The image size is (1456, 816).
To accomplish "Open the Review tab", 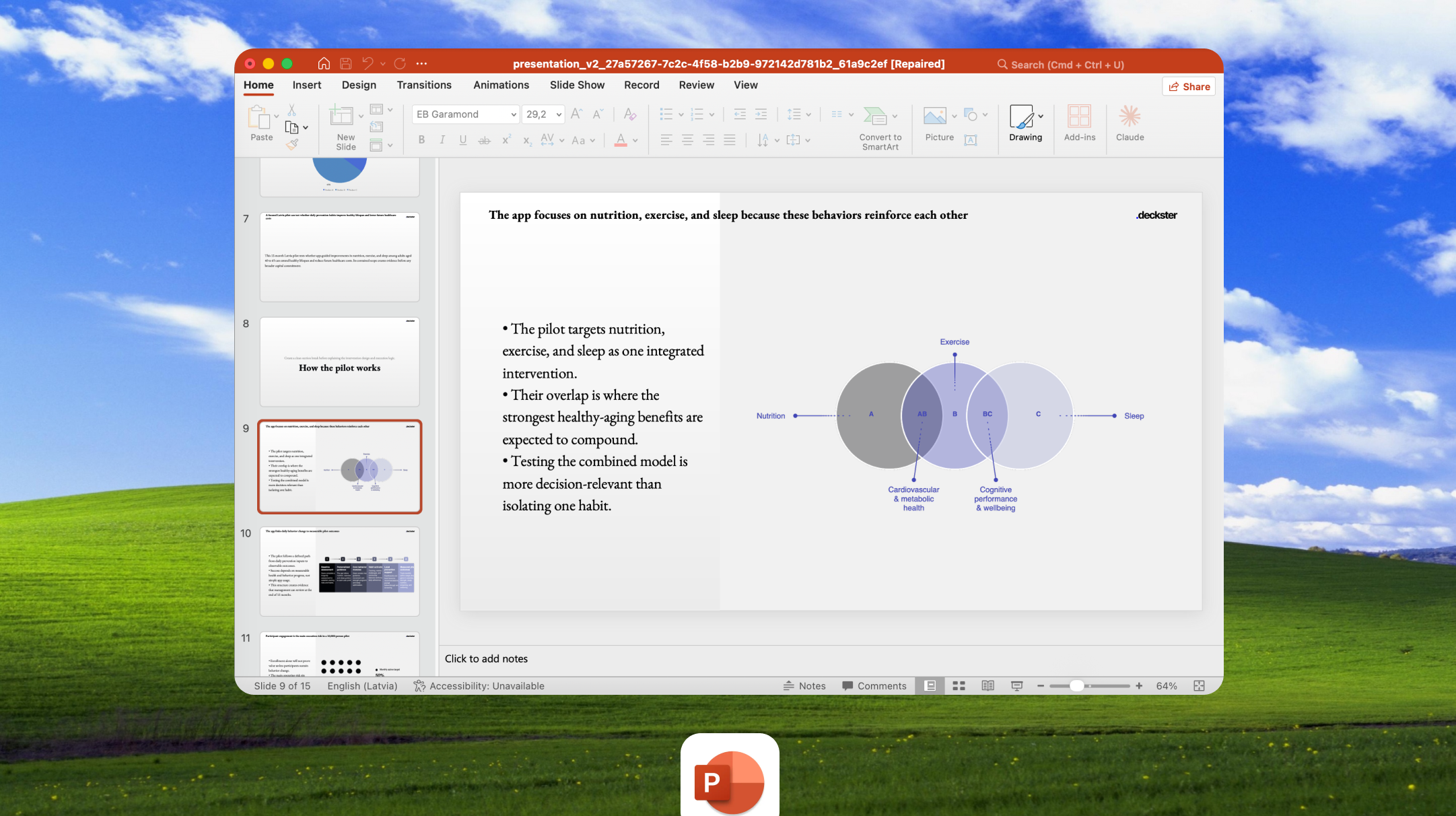I will pyautogui.click(x=696, y=85).
